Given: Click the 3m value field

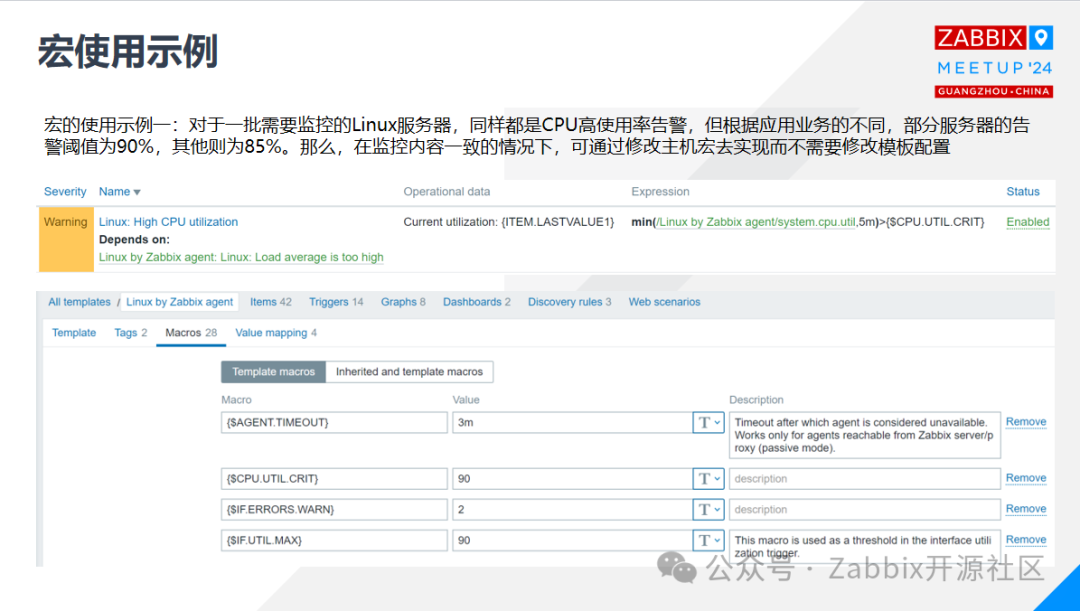Looking at the screenshot, I should point(572,422).
